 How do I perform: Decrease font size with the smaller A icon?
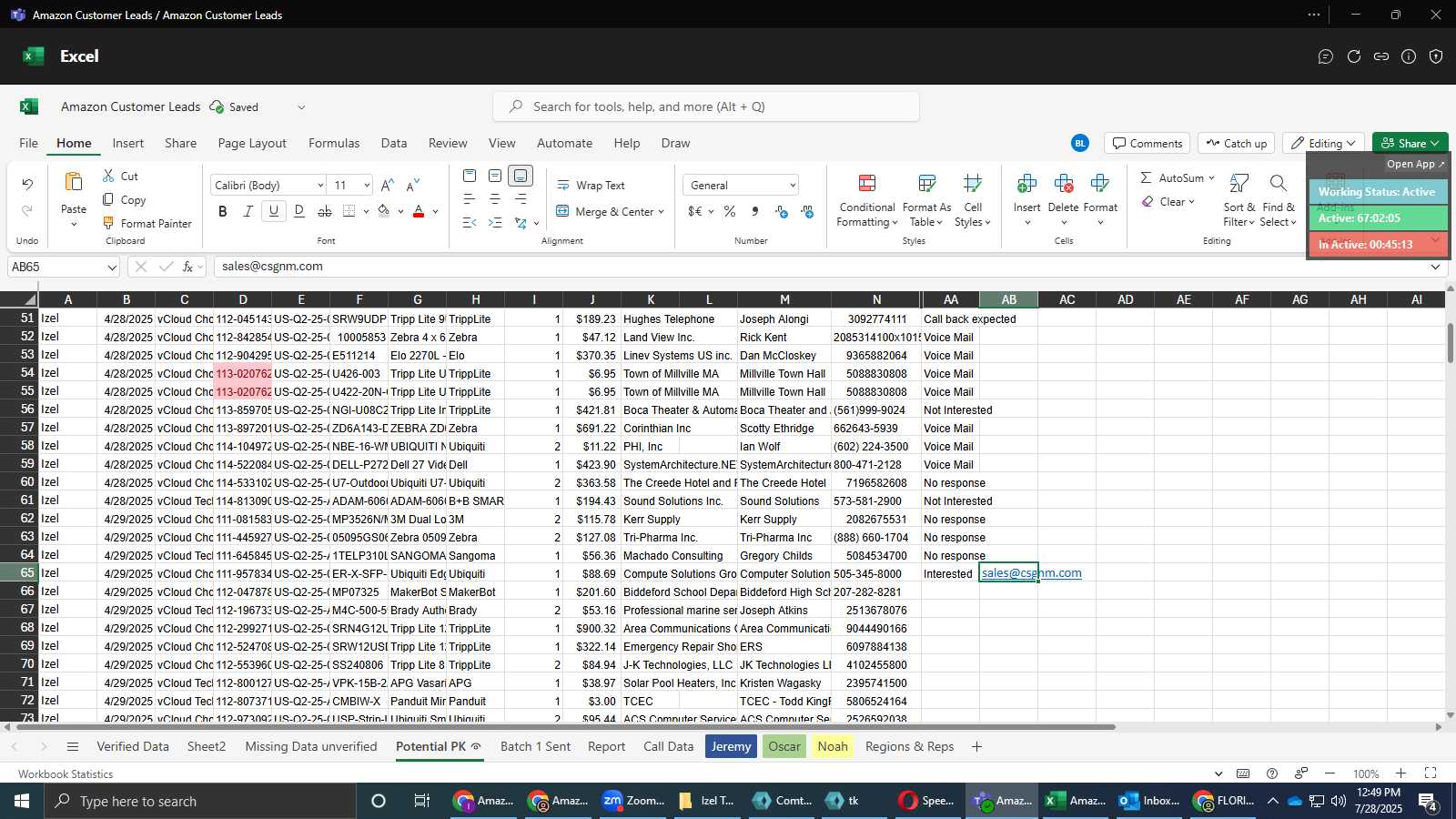(413, 185)
